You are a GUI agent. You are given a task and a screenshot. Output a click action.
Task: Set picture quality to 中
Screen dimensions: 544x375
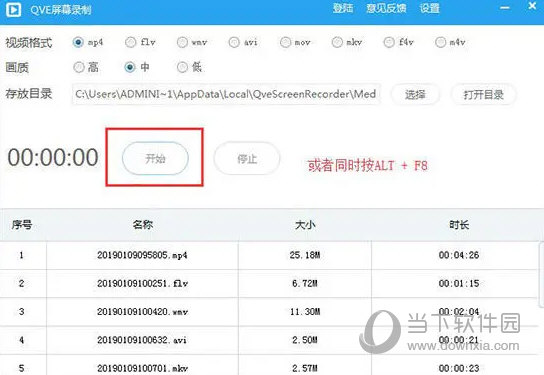pyautogui.click(x=130, y=67)
